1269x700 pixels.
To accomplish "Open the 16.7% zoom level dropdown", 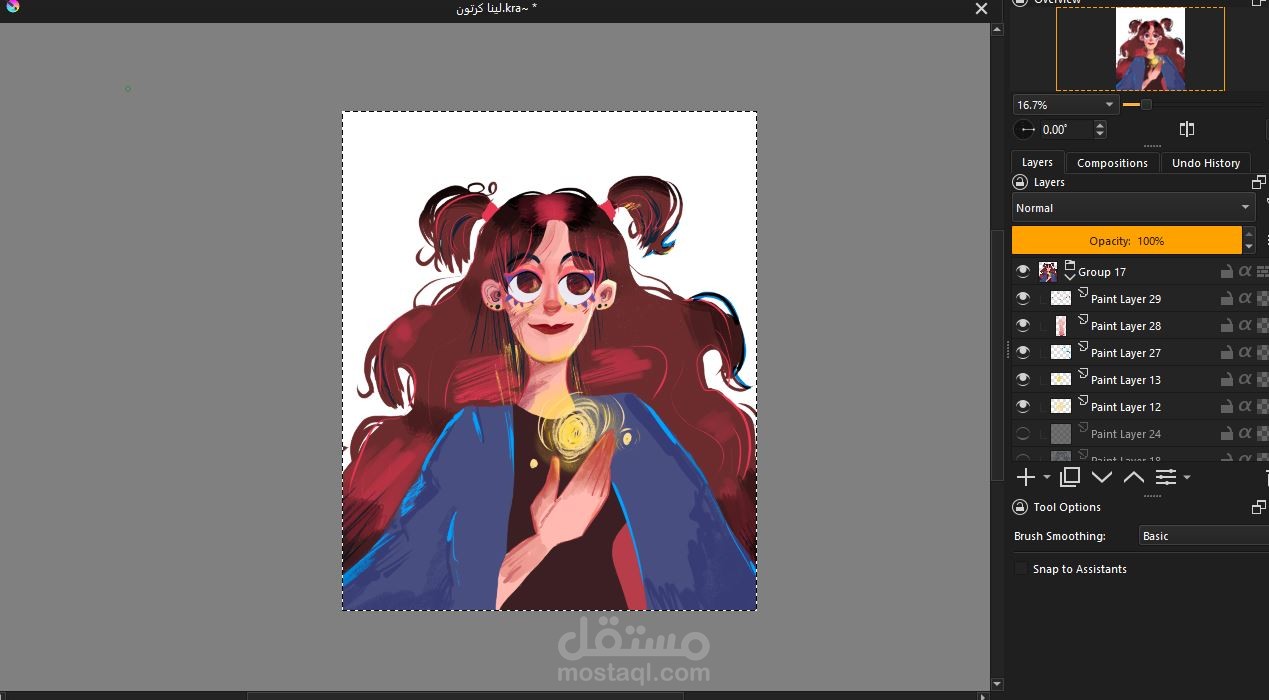I will pyautogui.click(x=1065, y=105).
